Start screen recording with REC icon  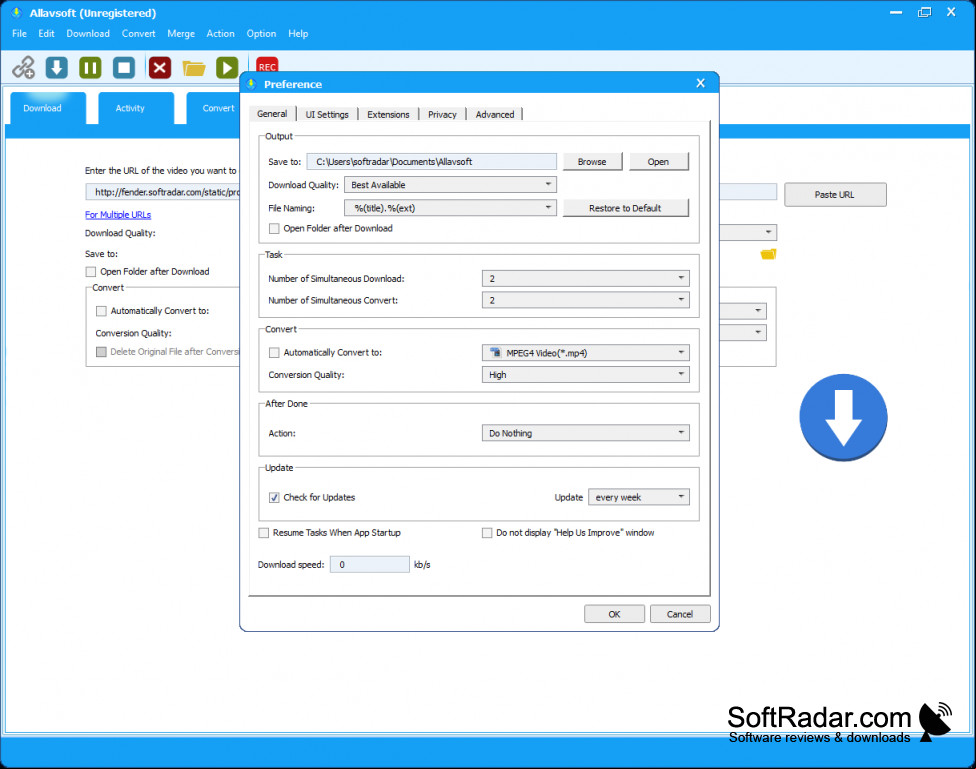click(267, 64)
